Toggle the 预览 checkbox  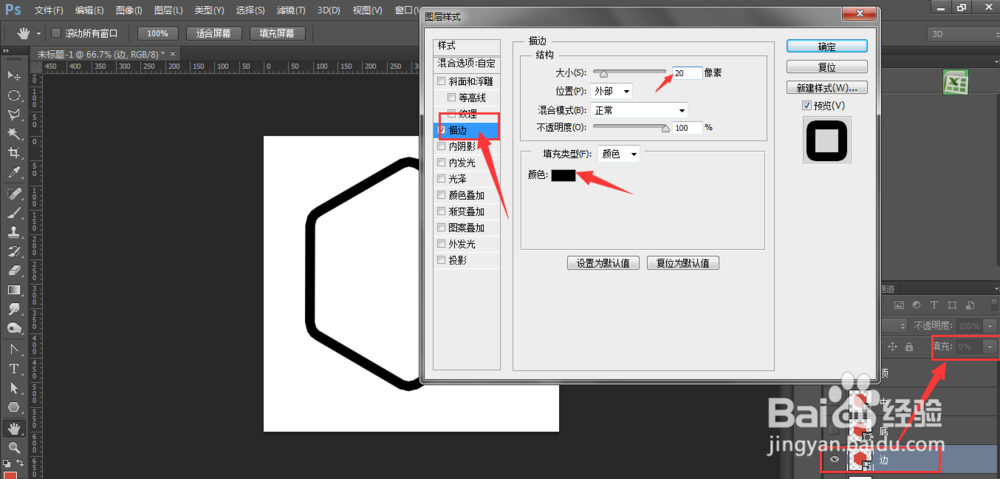tap(807, 105)
